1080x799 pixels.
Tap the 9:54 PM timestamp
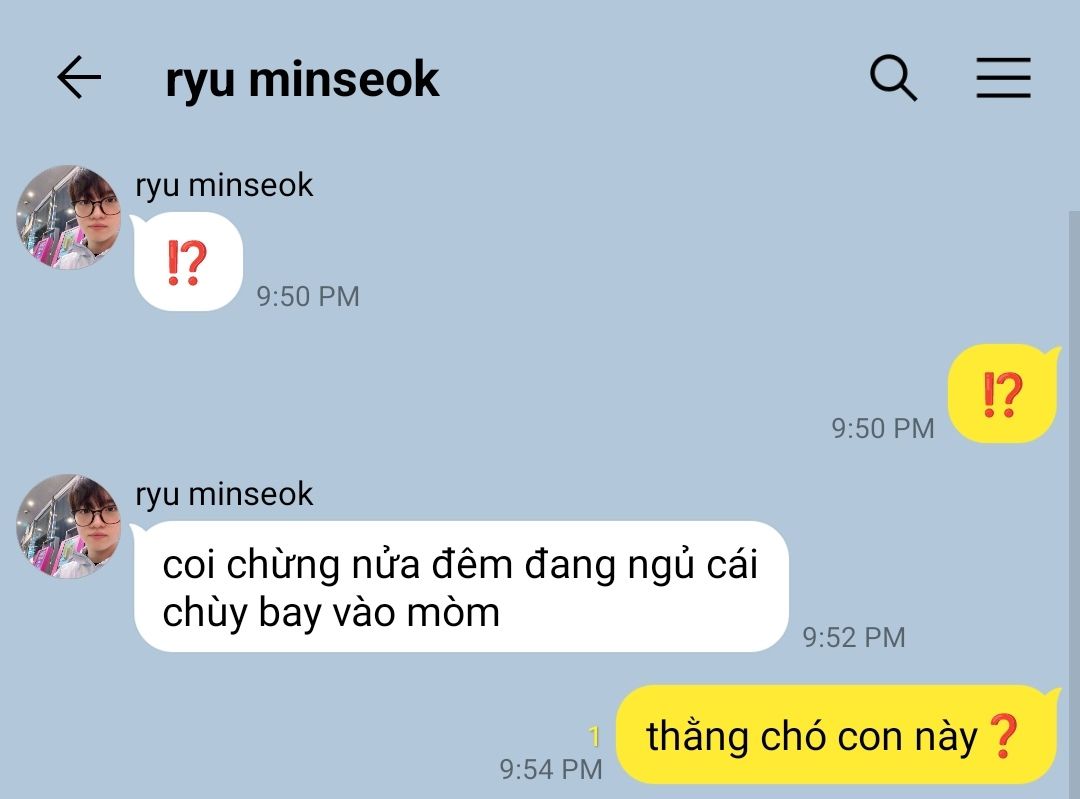click(x=551, y=769)
